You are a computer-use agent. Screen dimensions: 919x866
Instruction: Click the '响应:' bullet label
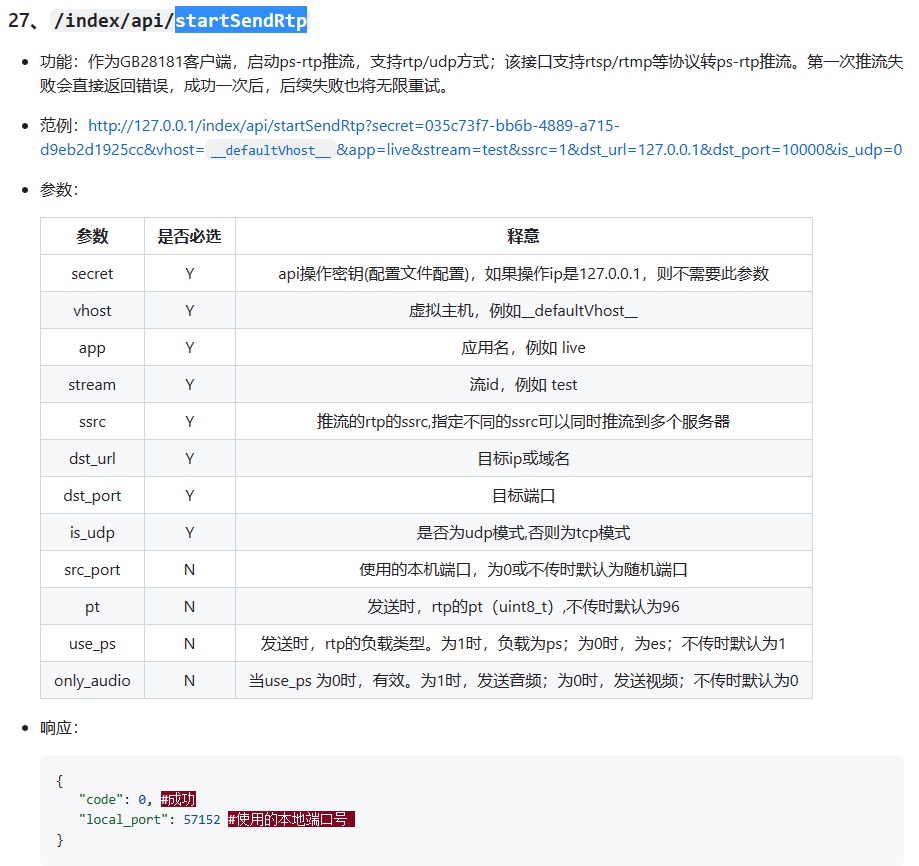coord(59,728)
